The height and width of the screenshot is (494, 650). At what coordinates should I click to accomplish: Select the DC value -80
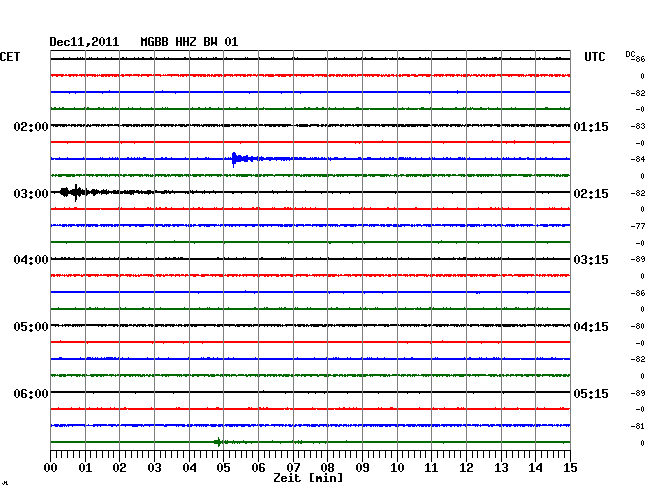coord(638,326)
